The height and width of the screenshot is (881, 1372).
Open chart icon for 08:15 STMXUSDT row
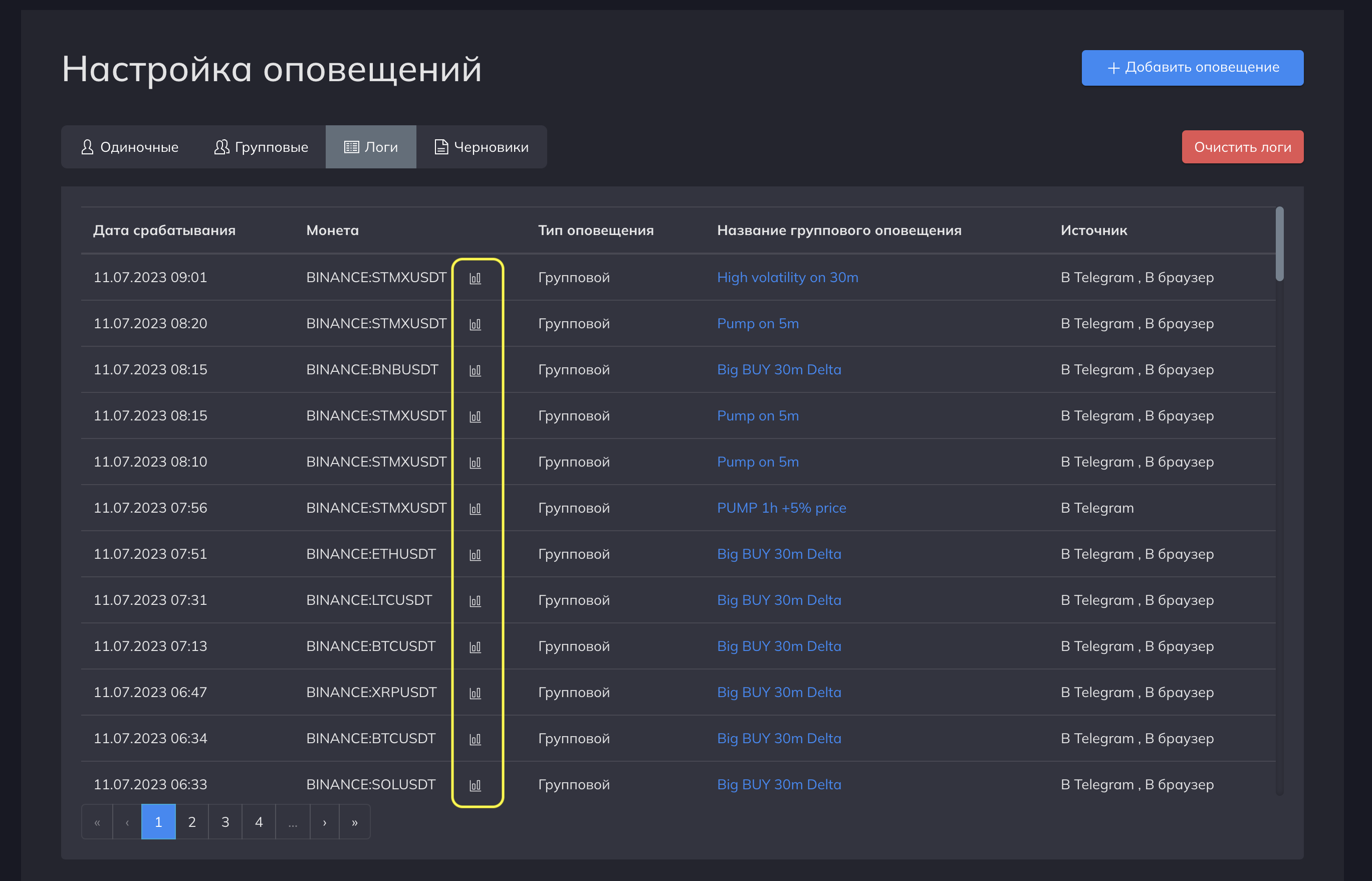pos(475,416)
